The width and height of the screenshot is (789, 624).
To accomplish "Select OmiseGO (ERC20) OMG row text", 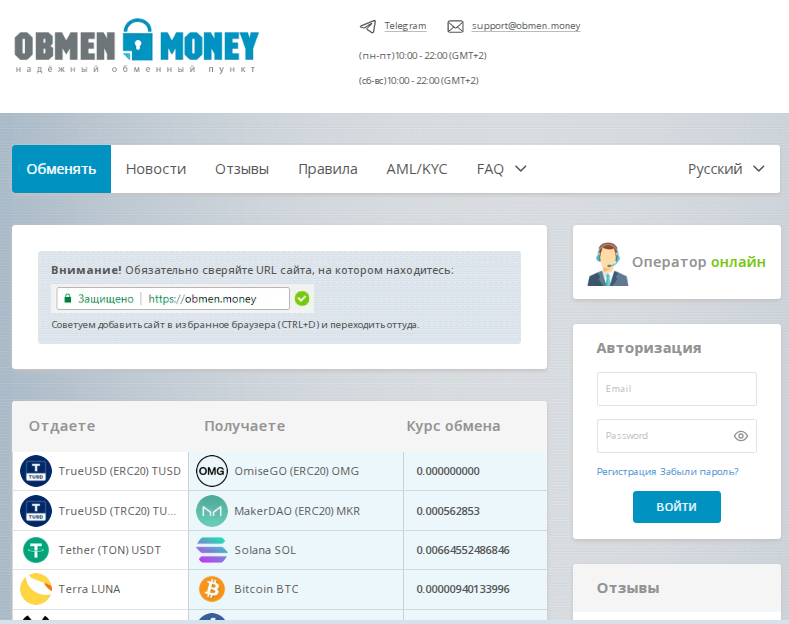I will (297, 471).
